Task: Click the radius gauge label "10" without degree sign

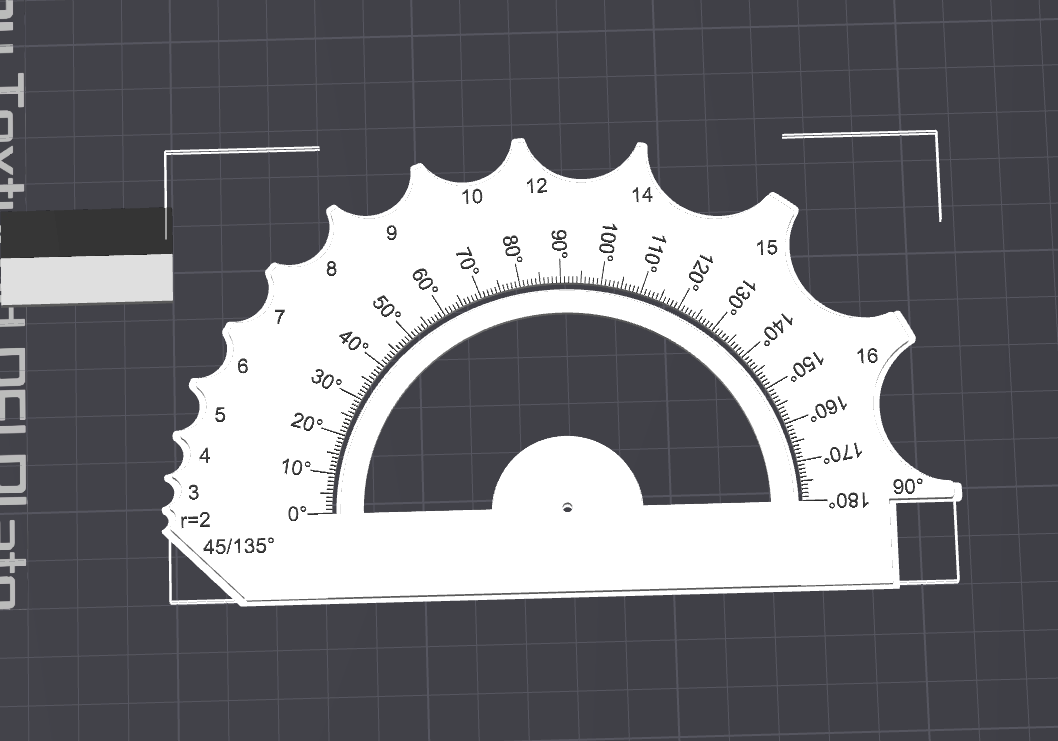Action: (x=472, y=196)
